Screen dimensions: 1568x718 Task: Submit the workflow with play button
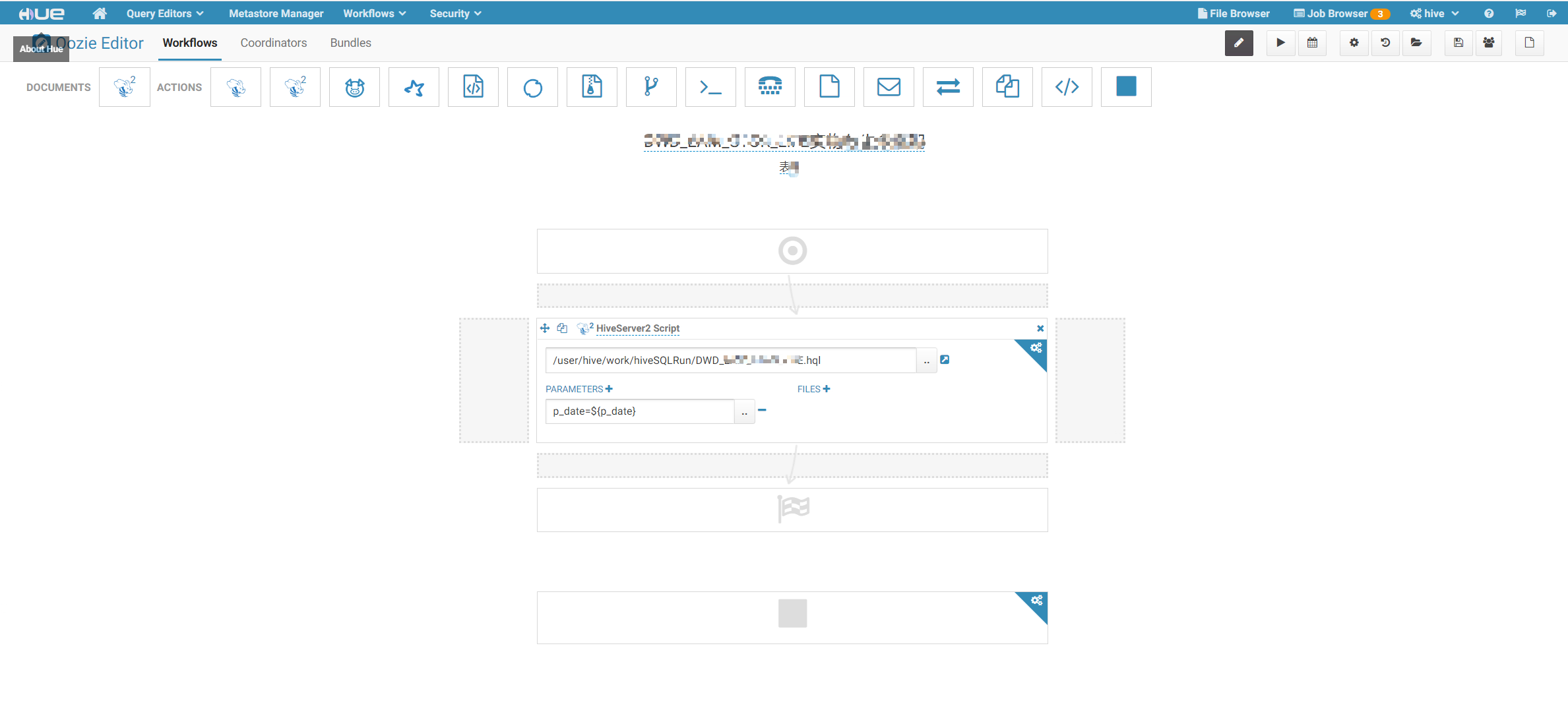[x=1280, y=43]
